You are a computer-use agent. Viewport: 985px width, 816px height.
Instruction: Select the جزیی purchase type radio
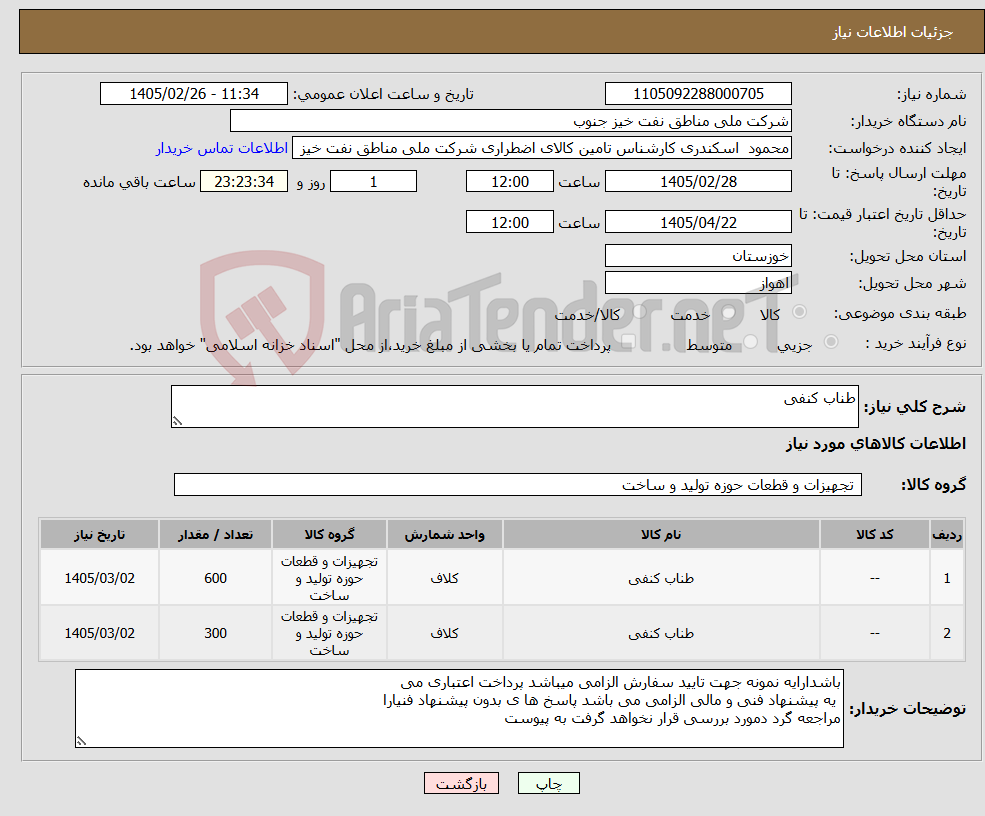[831, 342]
